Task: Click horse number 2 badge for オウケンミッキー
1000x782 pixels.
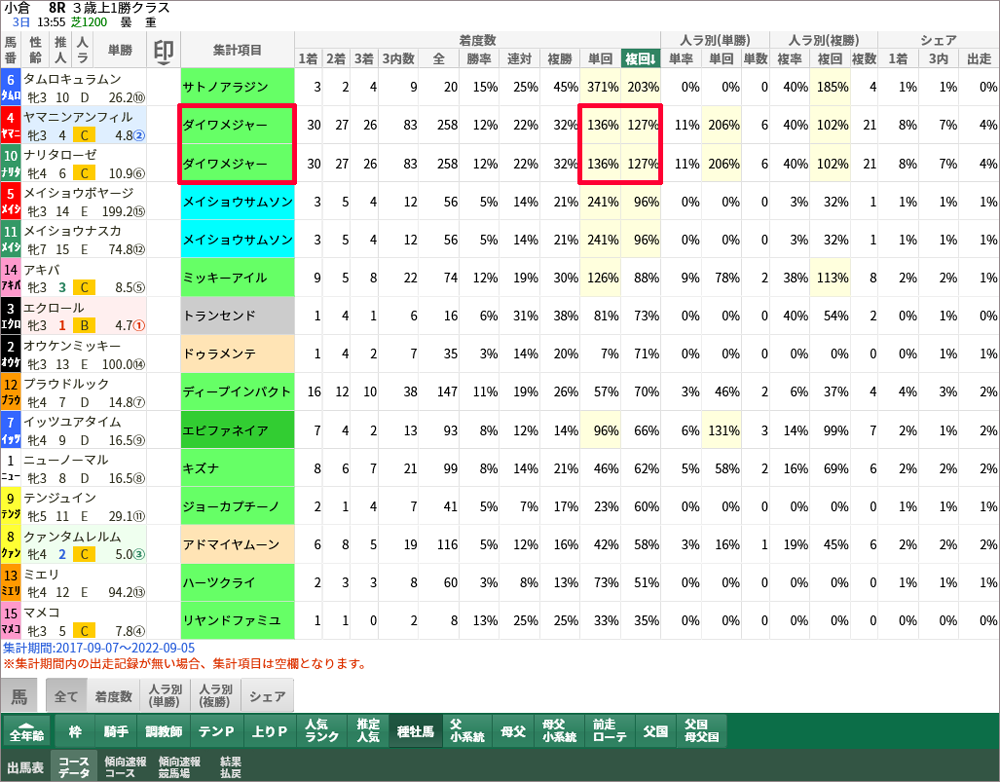Action: (11, 353)
